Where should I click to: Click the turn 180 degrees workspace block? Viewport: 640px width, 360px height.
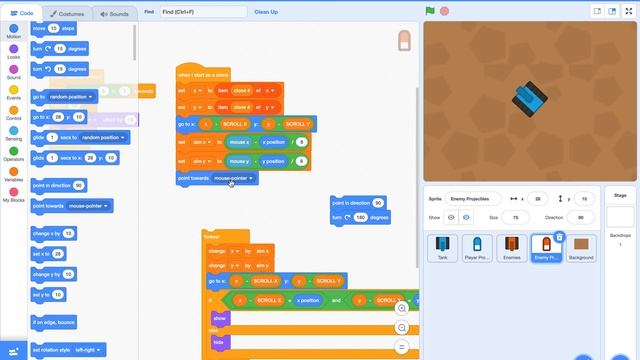point(360,218)
